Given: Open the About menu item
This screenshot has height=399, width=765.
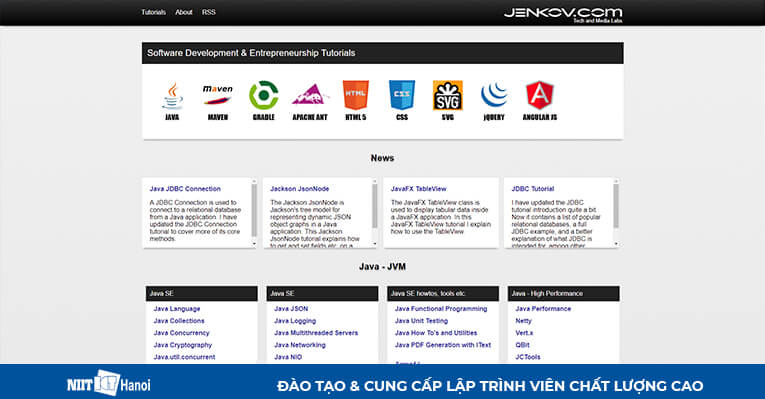Looking at the screenshot, I should 184,12.
